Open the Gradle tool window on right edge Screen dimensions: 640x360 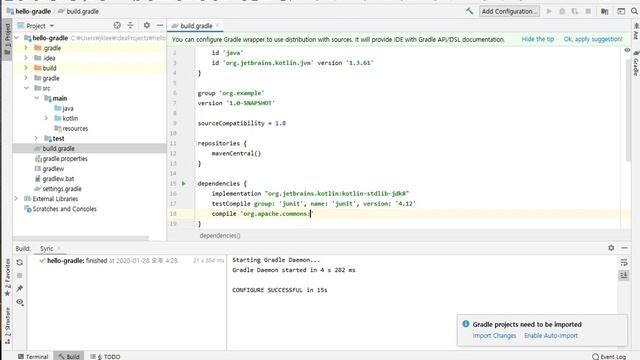pyautogui.click(x=636, y=63)
